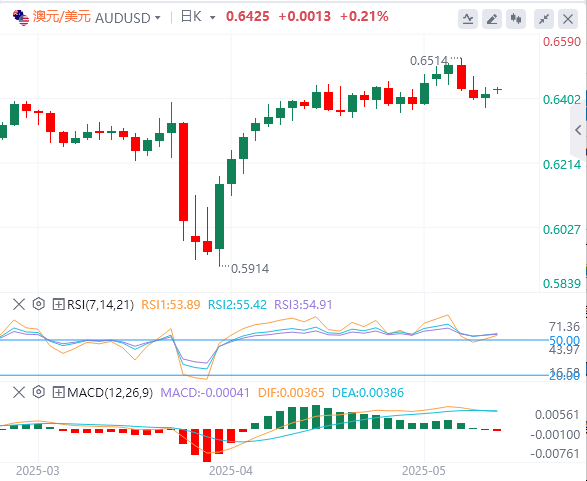Remove the RSI indicator panel
The image size is (587, 481).
coord(19,304)
